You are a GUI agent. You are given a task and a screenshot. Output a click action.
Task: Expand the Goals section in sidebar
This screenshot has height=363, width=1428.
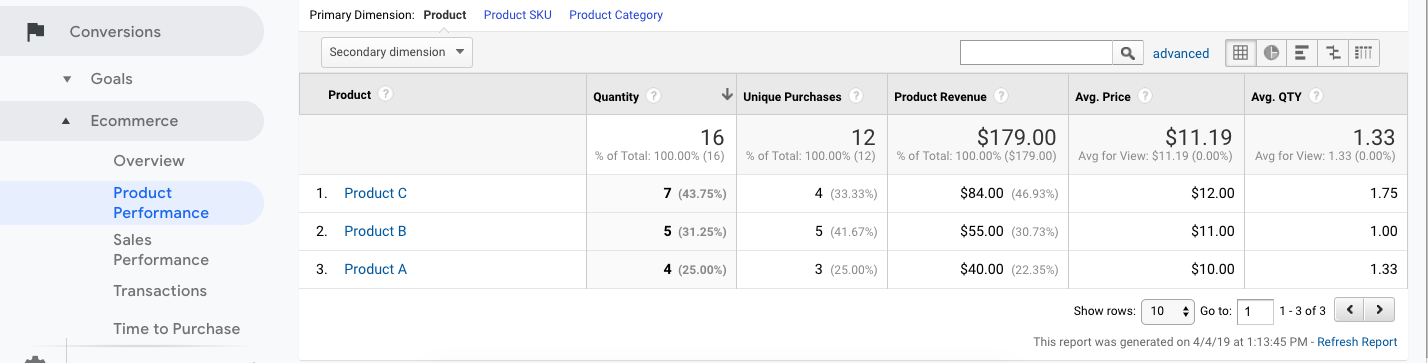pos(67,79)
